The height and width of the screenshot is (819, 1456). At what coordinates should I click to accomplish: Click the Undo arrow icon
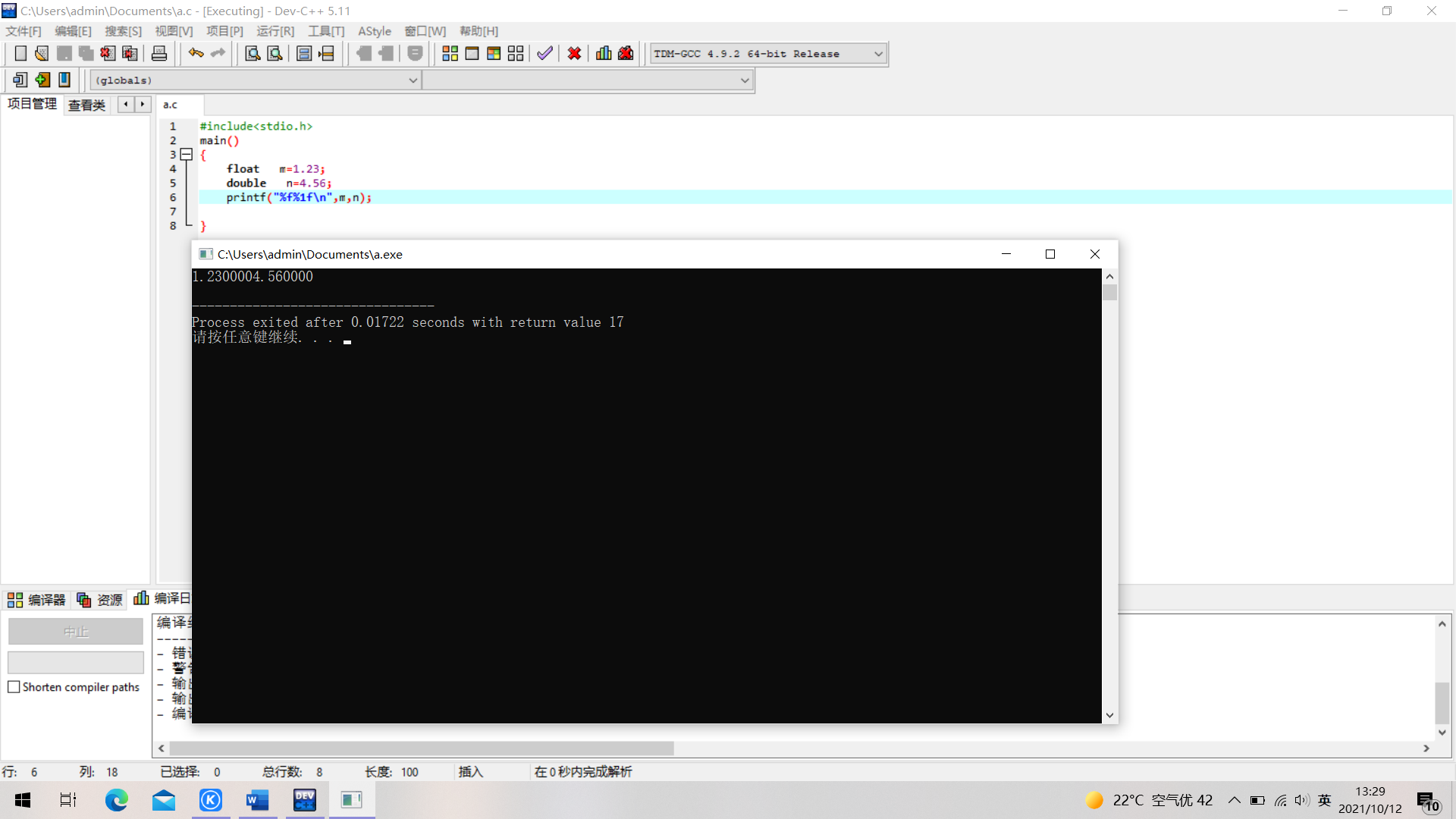[196, 53]
